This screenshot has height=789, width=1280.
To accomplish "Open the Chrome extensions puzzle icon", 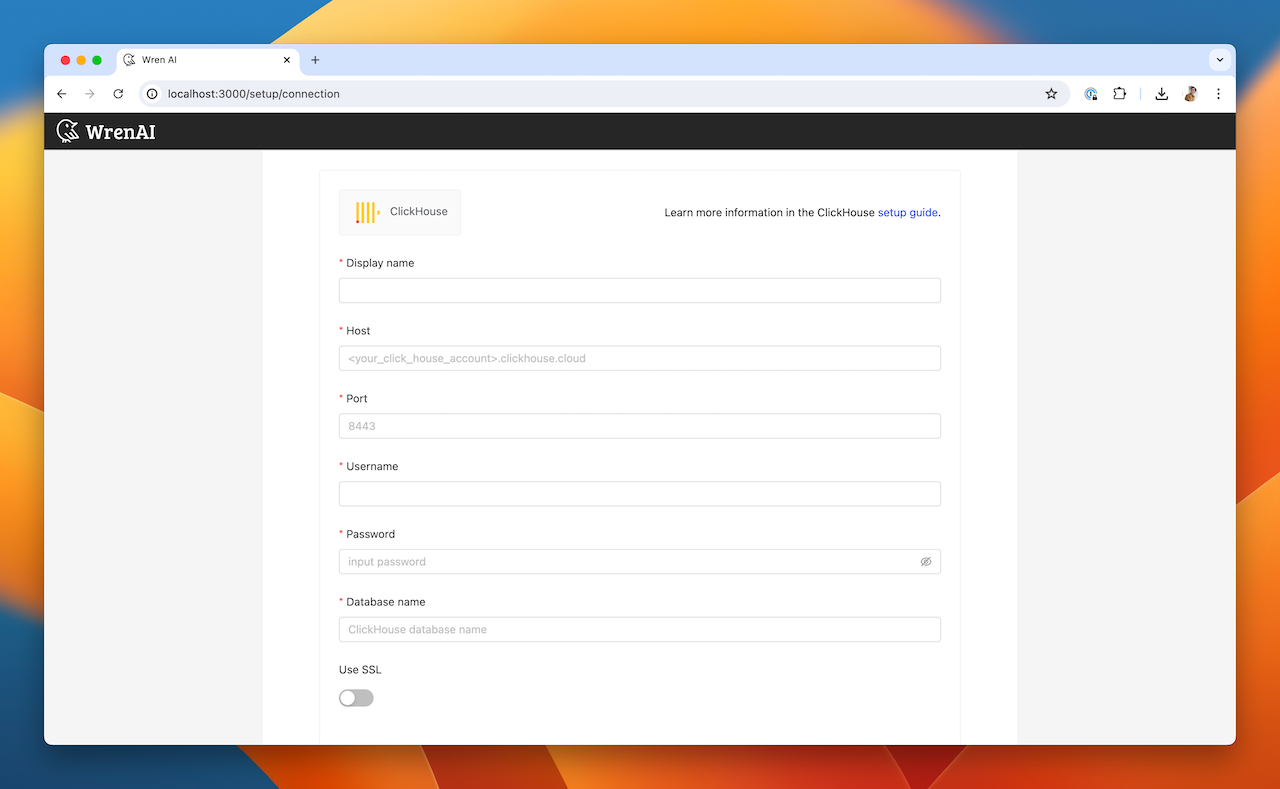I will pos(1120,94).
